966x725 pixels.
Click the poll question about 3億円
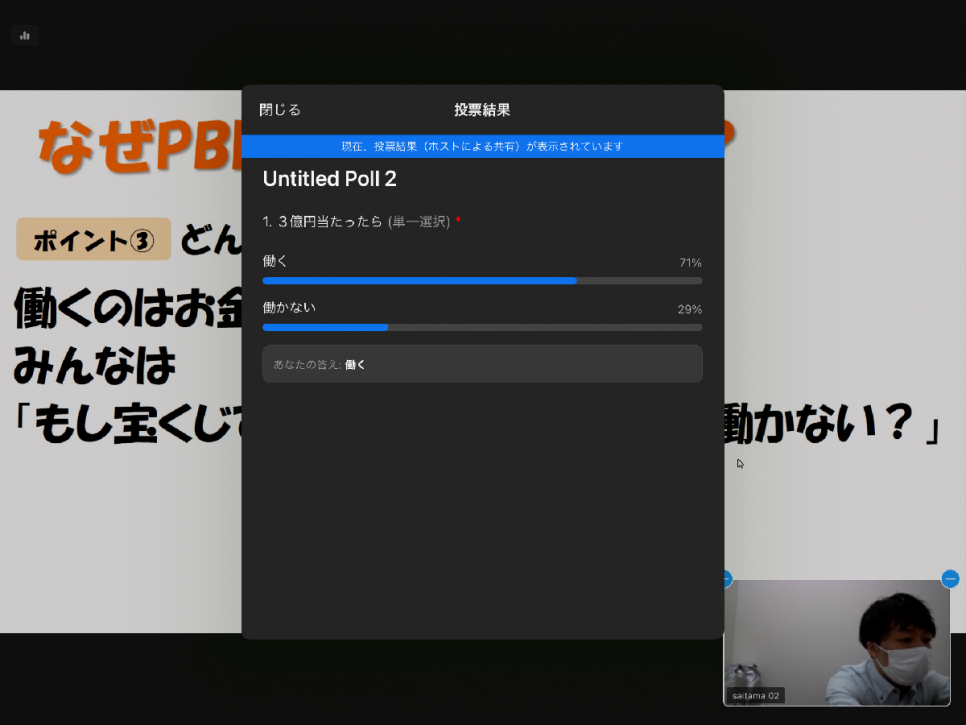[355, 221]
